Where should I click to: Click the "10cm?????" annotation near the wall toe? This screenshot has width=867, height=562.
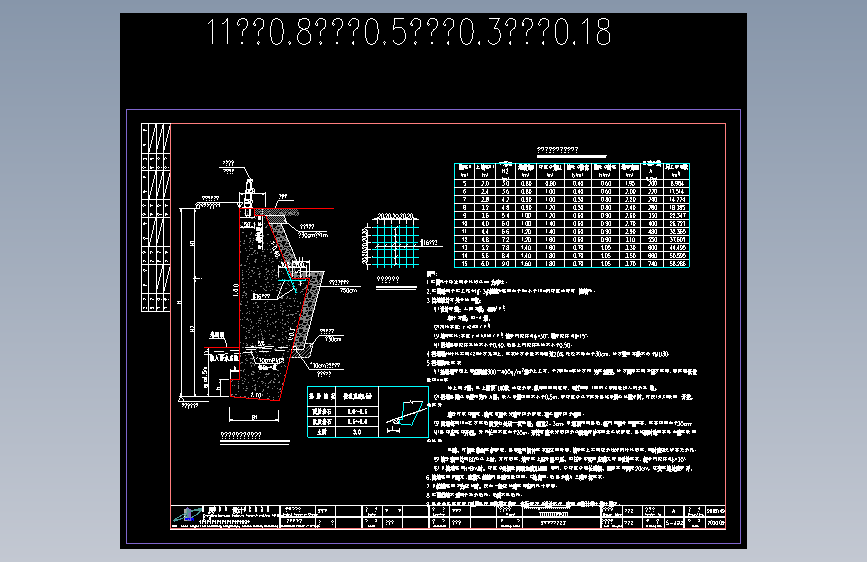pos(326,366)
